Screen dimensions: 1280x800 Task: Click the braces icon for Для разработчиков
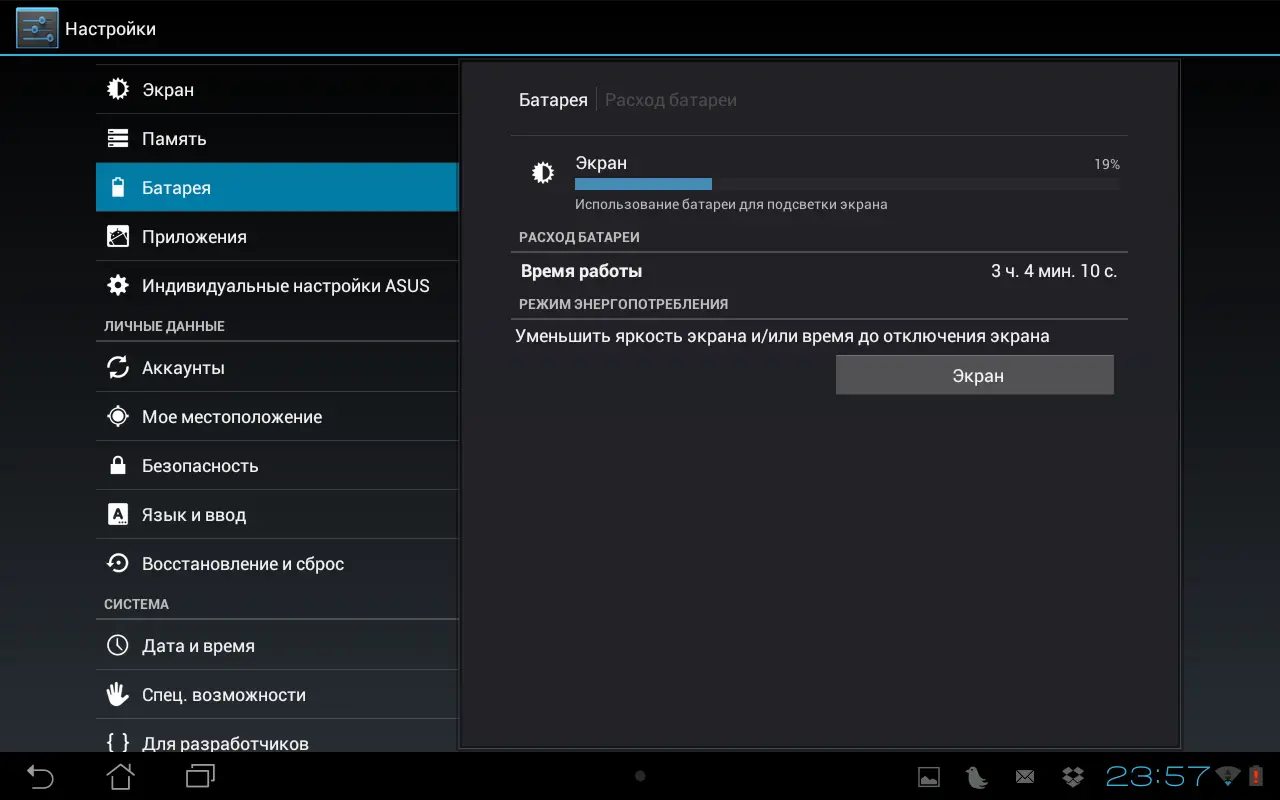(118, 742)
